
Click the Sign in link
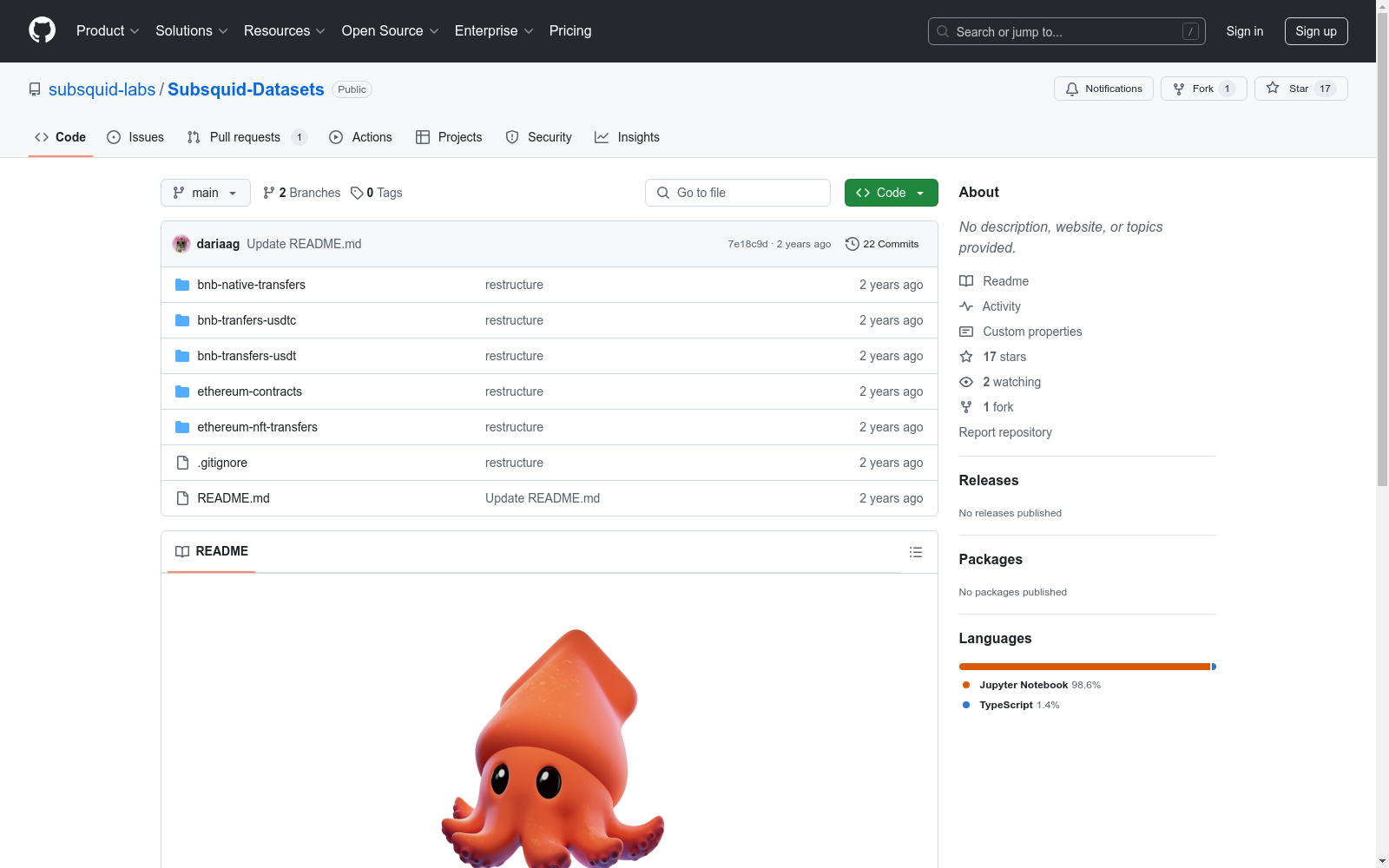(1245, 31)
